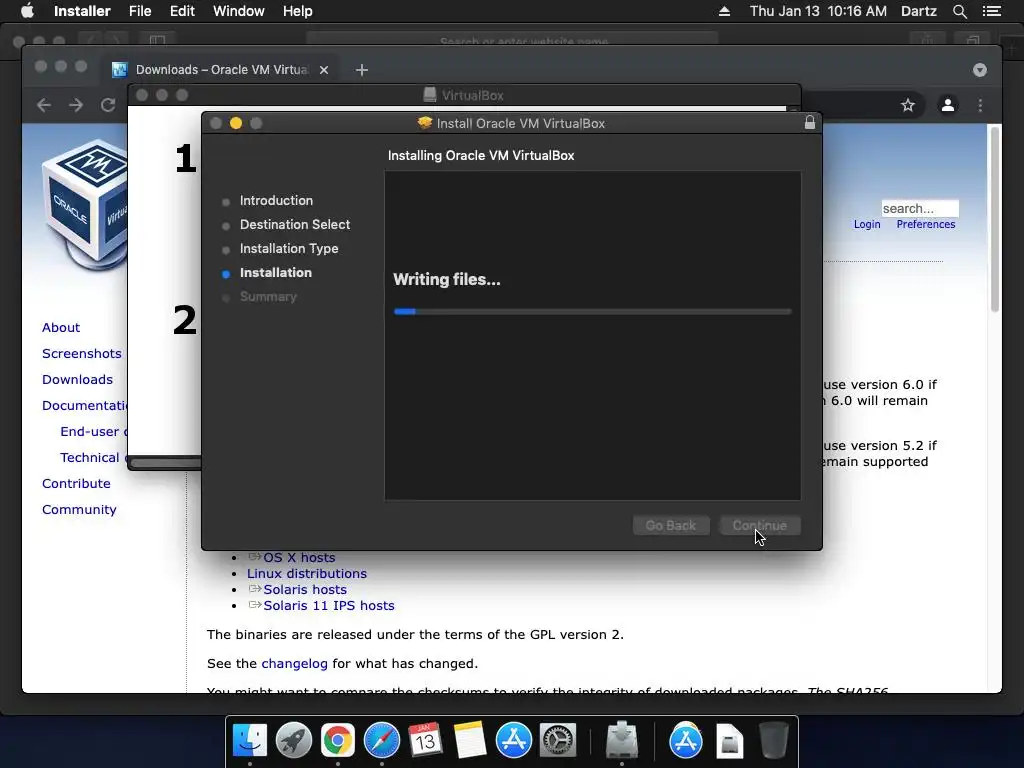1024x768 pixels.
Task: Click the Chrome vertical scrollbar
Action: [995, 219]
